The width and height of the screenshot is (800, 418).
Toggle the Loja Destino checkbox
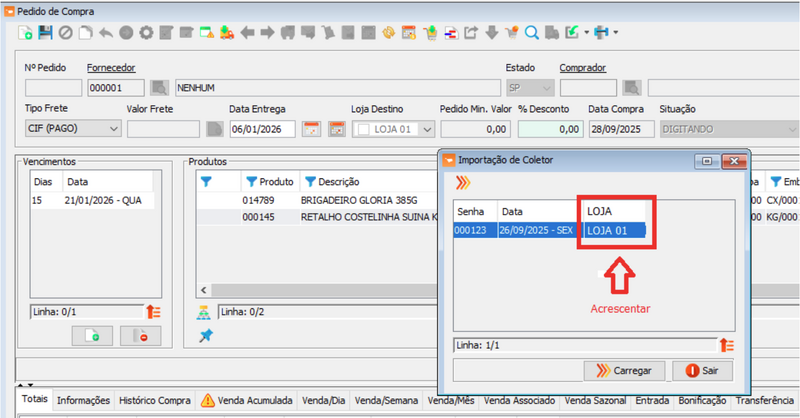tap(364, 129)
